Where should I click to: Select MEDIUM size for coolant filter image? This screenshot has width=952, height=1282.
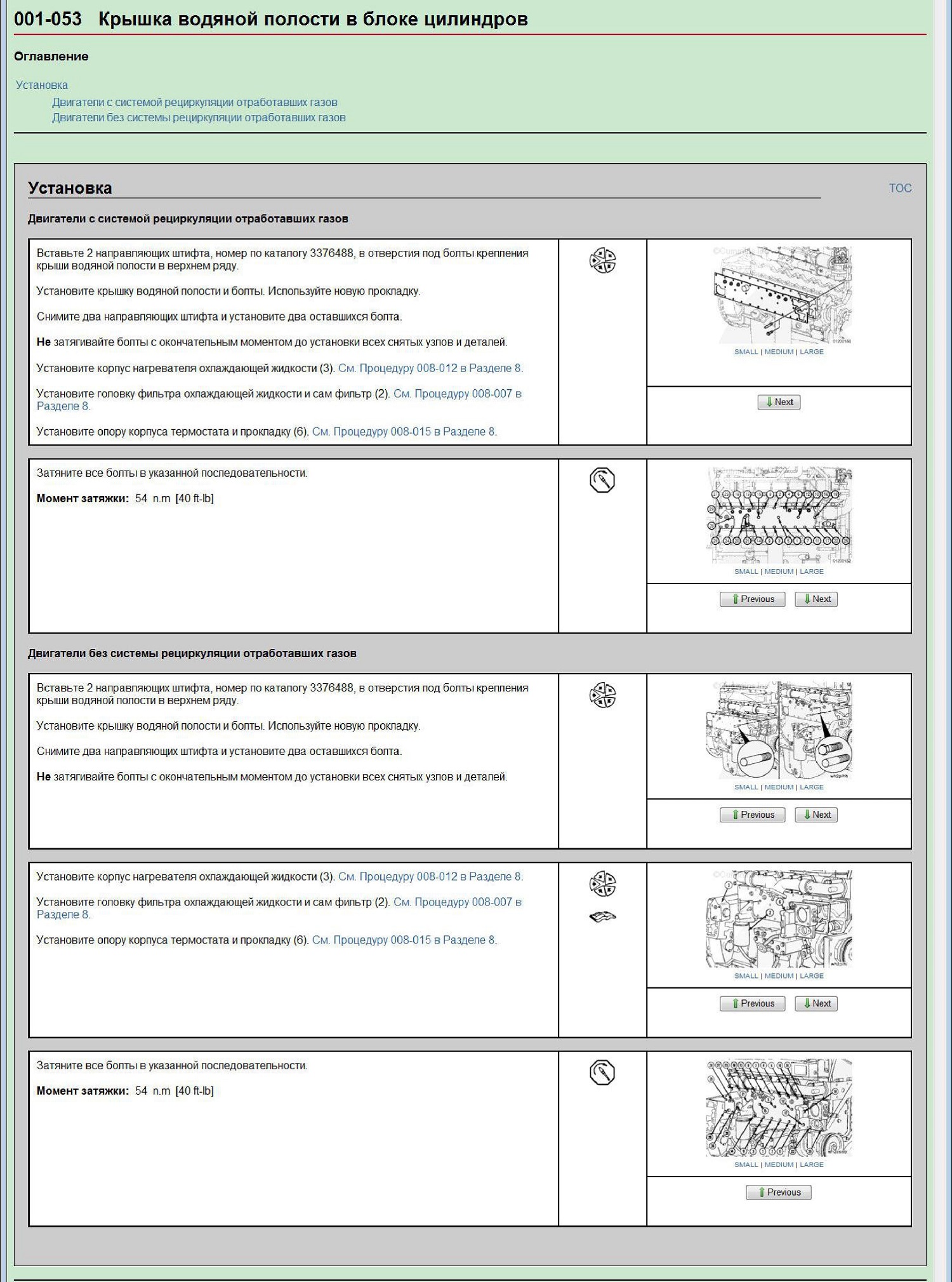(779, 975)
